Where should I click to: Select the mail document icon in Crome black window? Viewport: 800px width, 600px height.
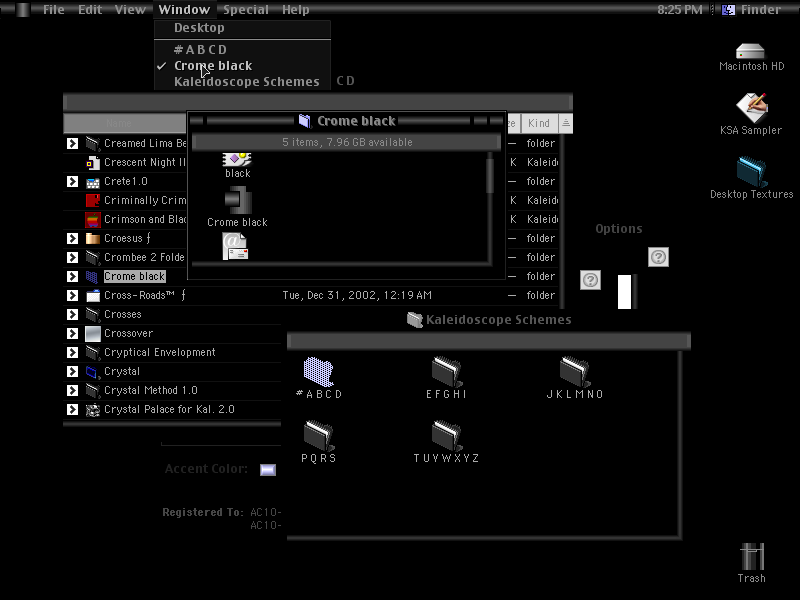[x=235, y=246]
